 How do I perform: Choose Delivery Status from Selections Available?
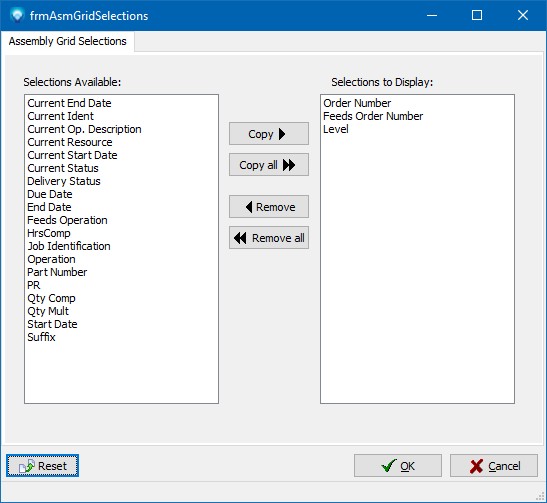click(63, 181)
